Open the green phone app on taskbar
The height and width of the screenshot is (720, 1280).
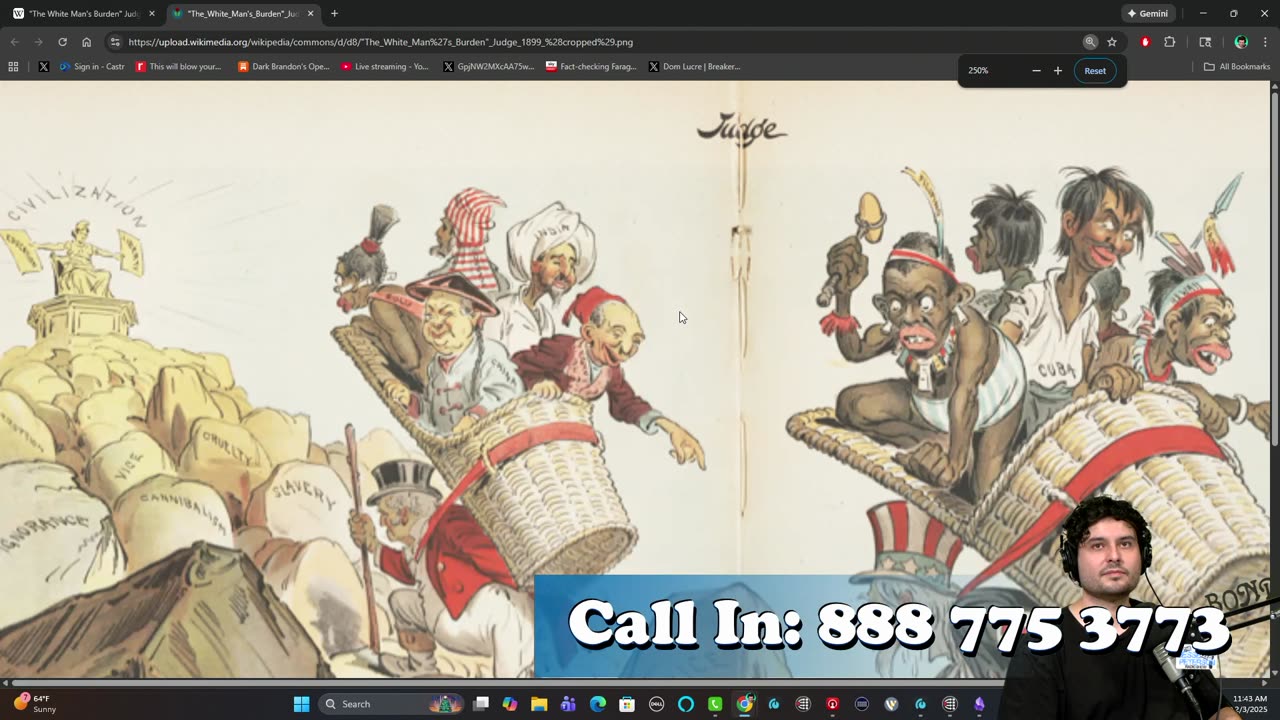[x=715, y=704]
